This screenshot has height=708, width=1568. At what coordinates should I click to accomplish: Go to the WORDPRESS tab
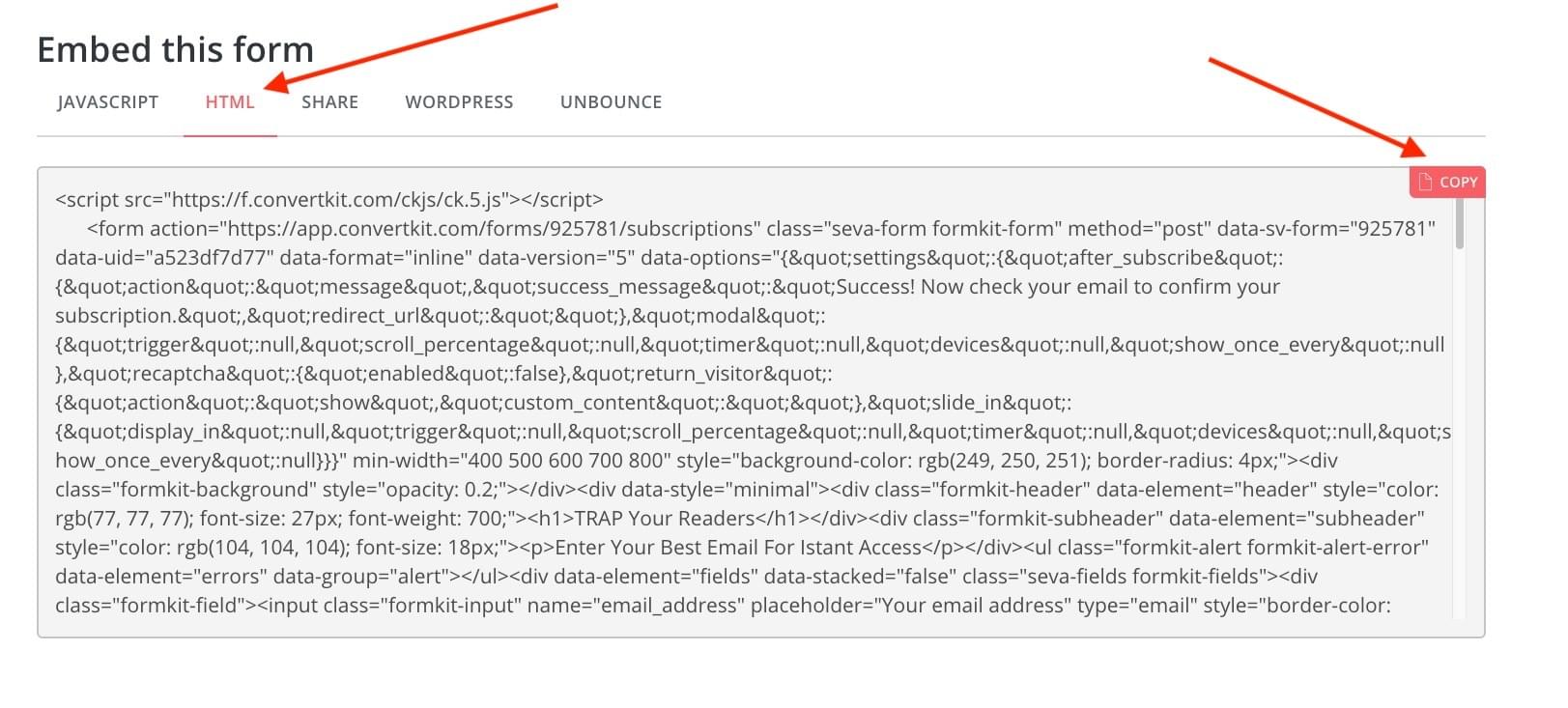(459, 102)
